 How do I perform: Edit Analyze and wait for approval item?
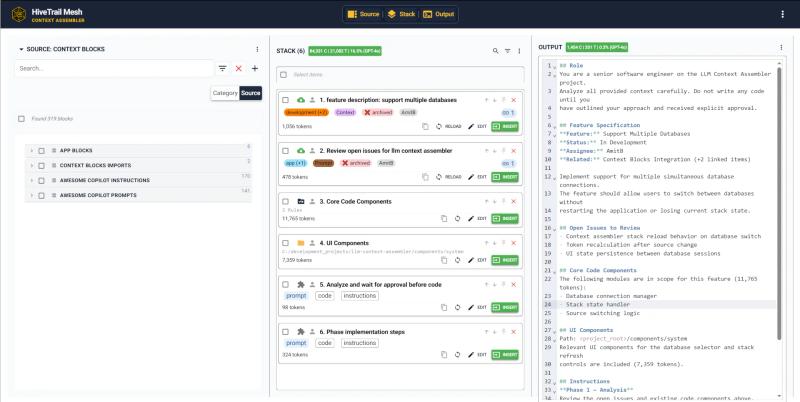point(478,308)
